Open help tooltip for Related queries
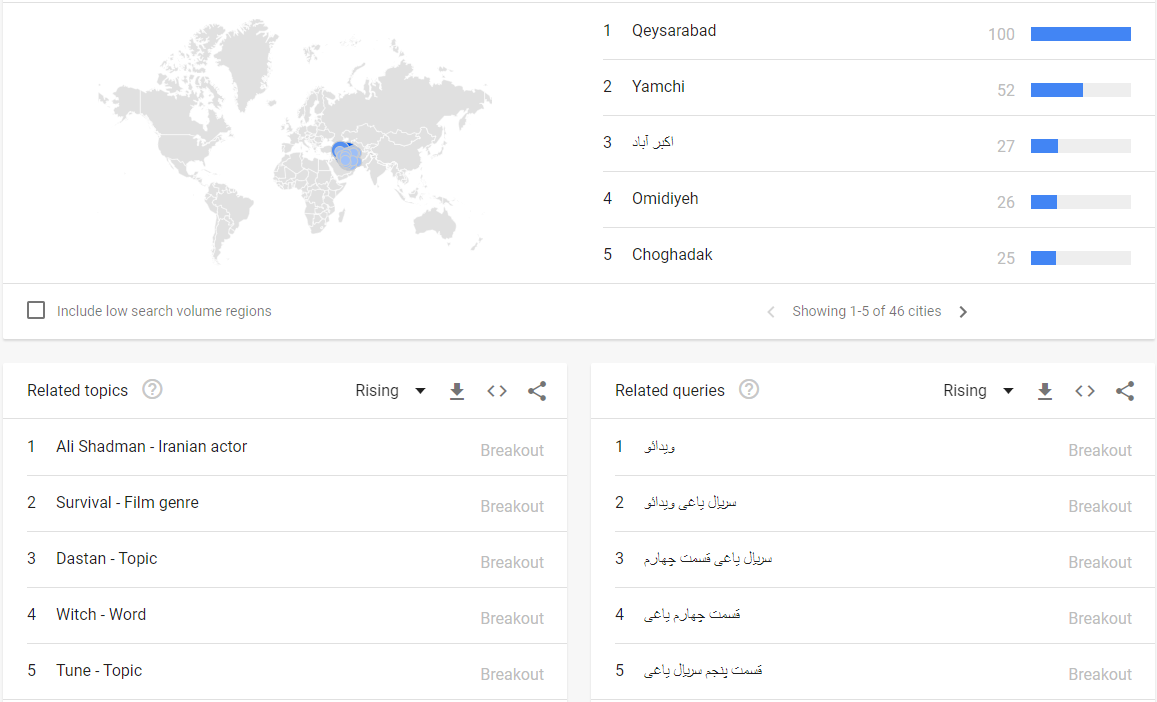This screenshot has height=702, width=1157. click(x=749, y=389)
